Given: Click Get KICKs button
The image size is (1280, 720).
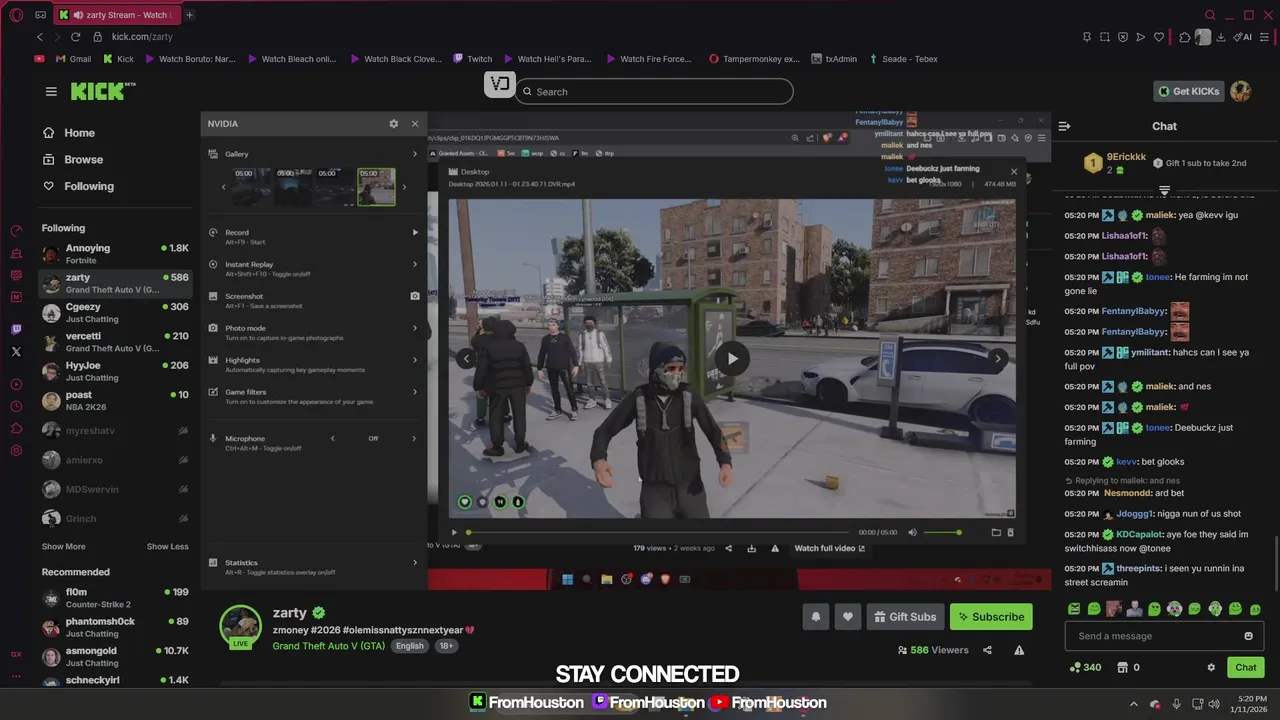Looking at the screenshot, I should pos(1188,91).
